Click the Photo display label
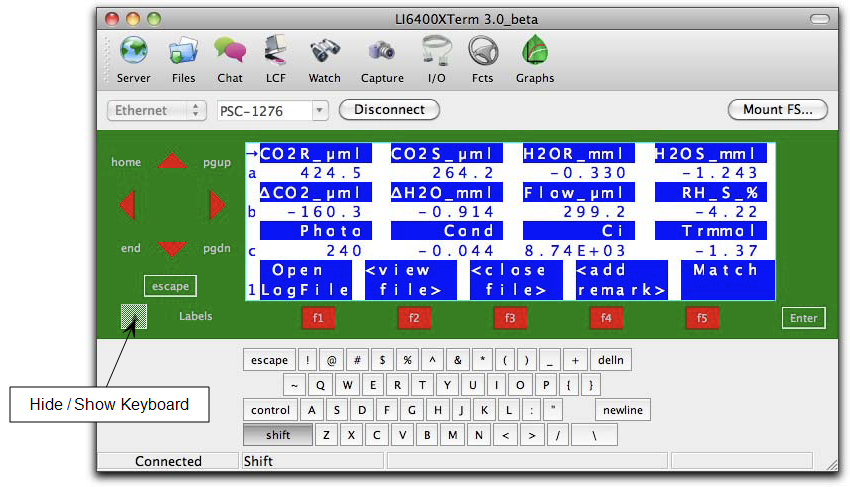Viewport: 850px width, 487px height. 316,230
